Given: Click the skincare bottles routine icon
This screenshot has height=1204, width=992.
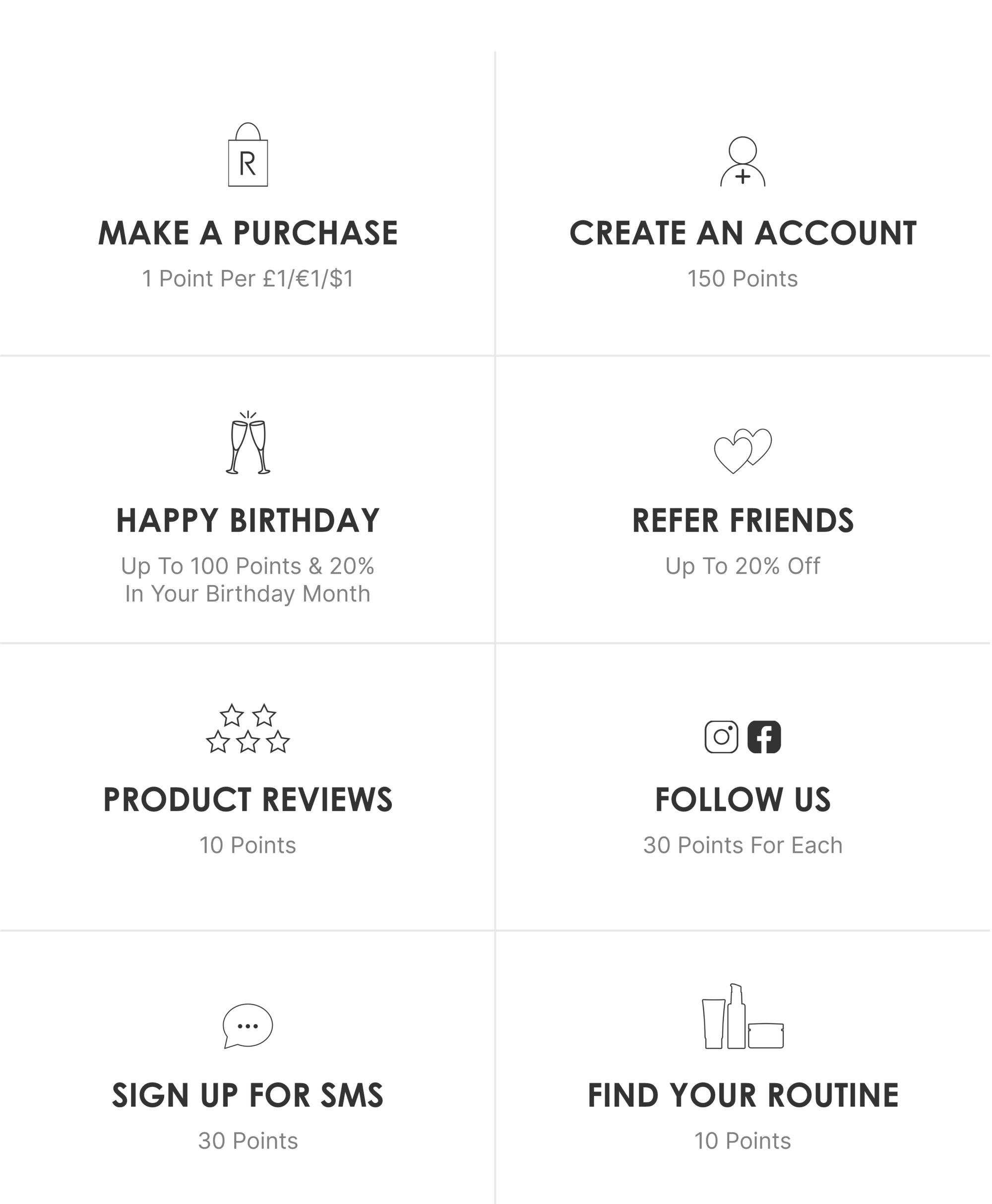Looking at the screenshot, I should (x=743, y=1017).
